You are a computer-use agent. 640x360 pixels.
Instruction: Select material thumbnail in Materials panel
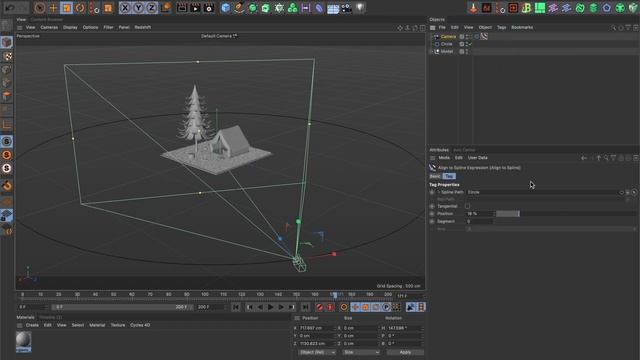point(24,341)
